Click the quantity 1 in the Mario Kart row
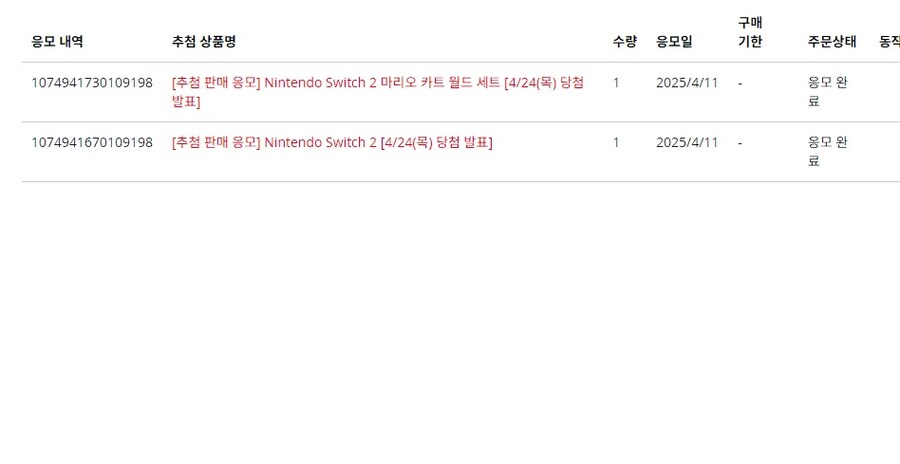The image size is (900, 464). tap(616, 83)
